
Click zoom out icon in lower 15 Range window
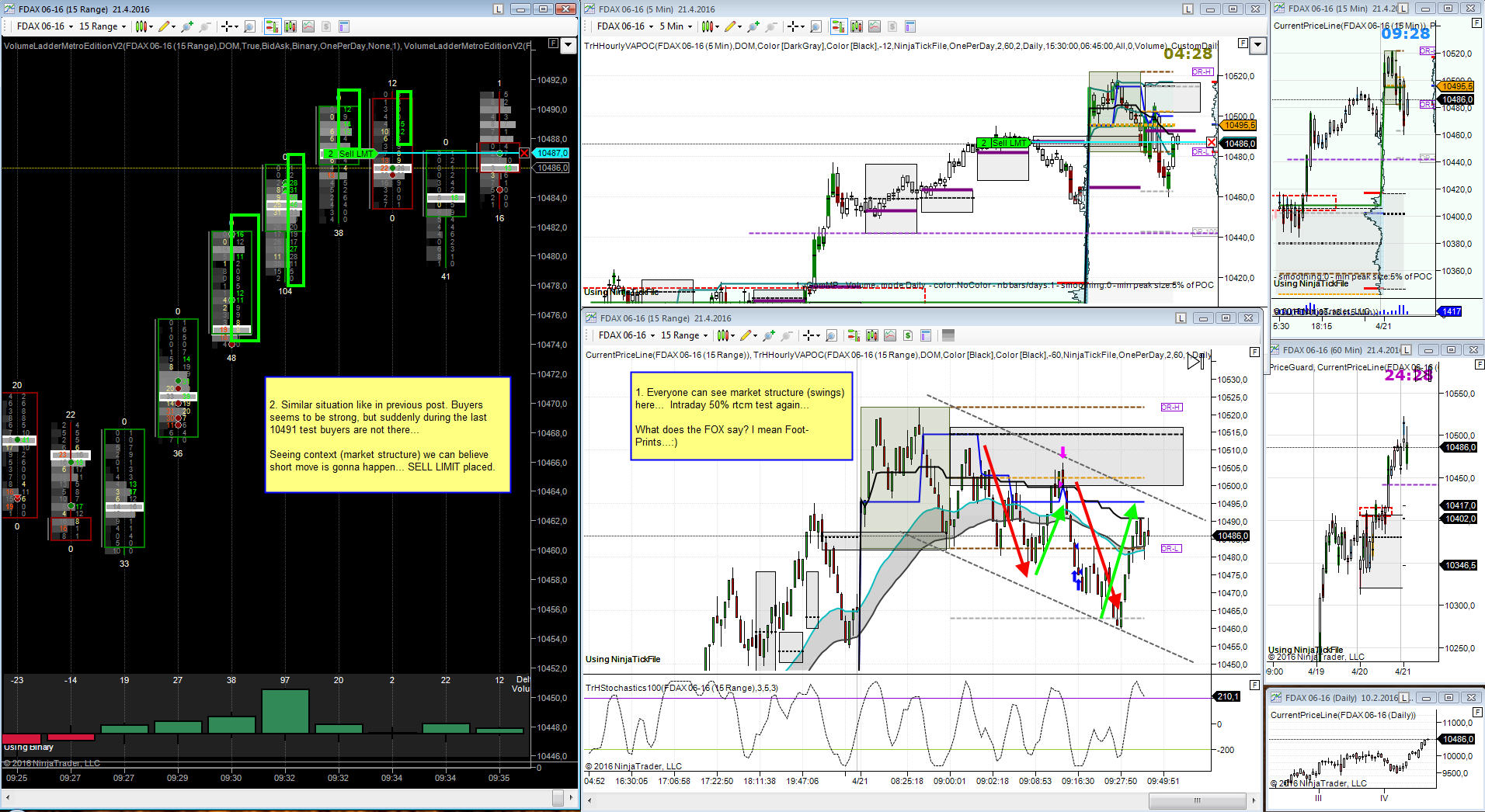click(x=786, y=335)
